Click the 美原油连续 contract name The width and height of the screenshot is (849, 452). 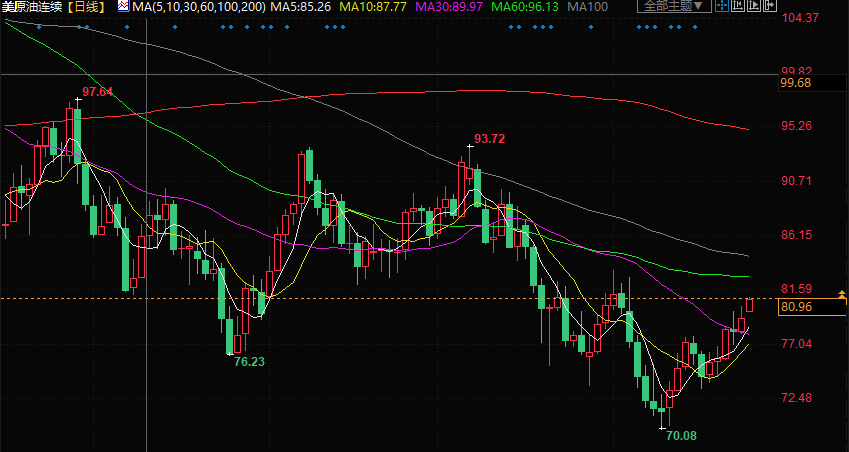(32, 6)
